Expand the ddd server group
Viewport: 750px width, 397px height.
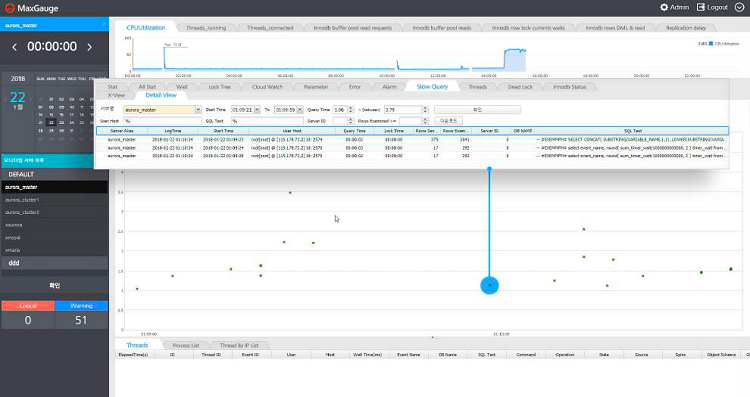55,263
